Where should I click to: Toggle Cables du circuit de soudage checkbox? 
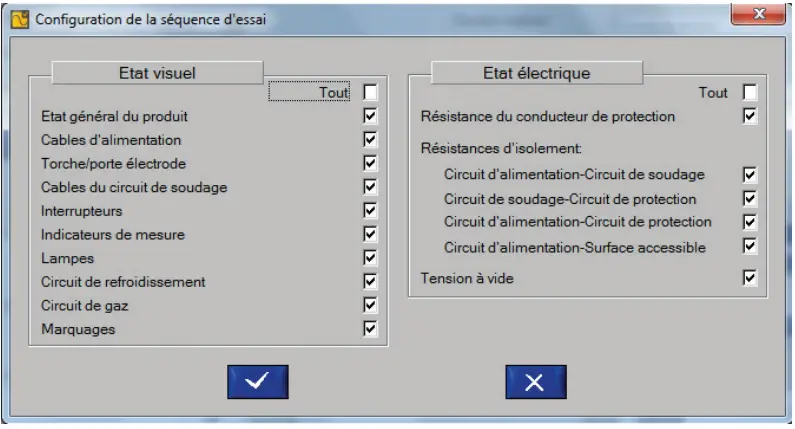click(x=370, y=187)
